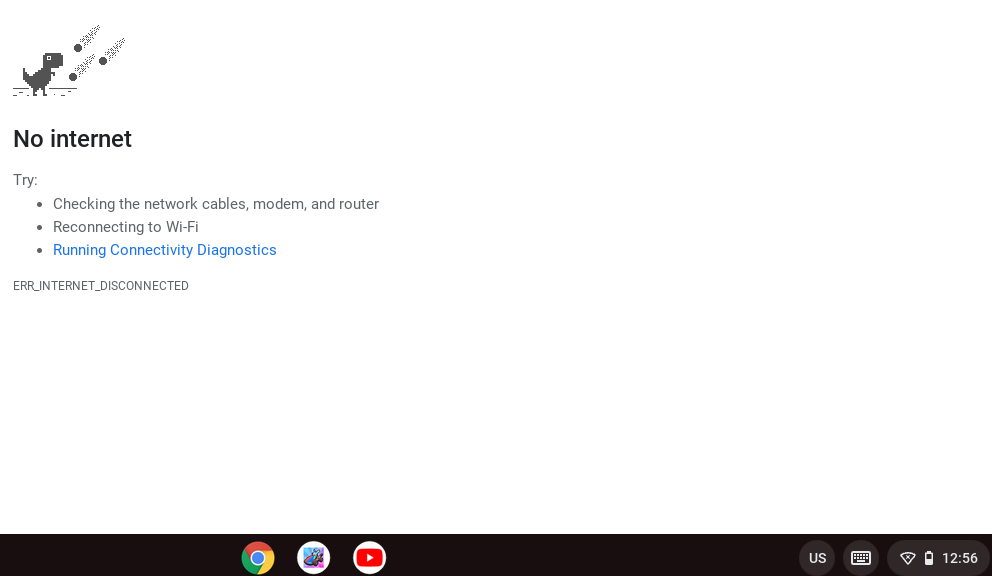This screenshot has width=992, height=576.
Task: Open the colorful app between Chrome and YouTube
Action: click(314, 557)
